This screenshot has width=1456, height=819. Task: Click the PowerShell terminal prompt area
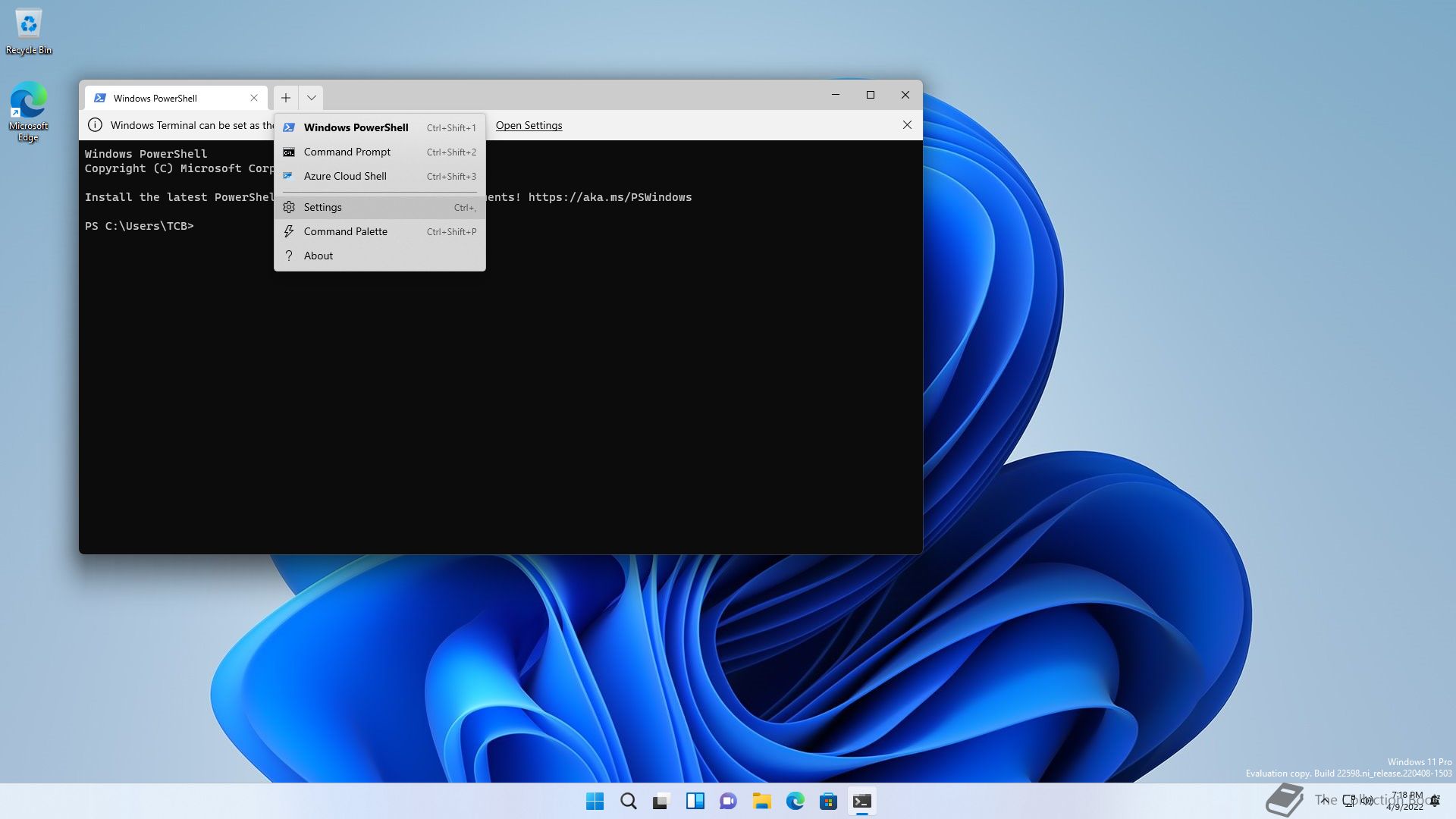point(140,226)
